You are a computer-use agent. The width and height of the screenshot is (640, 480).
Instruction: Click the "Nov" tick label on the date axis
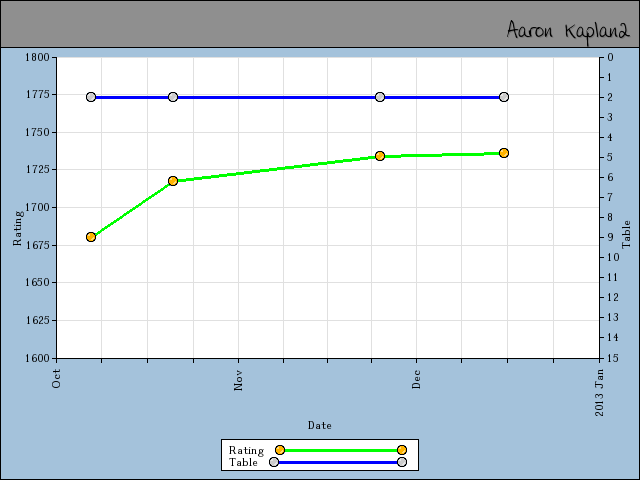coord(238,380)
